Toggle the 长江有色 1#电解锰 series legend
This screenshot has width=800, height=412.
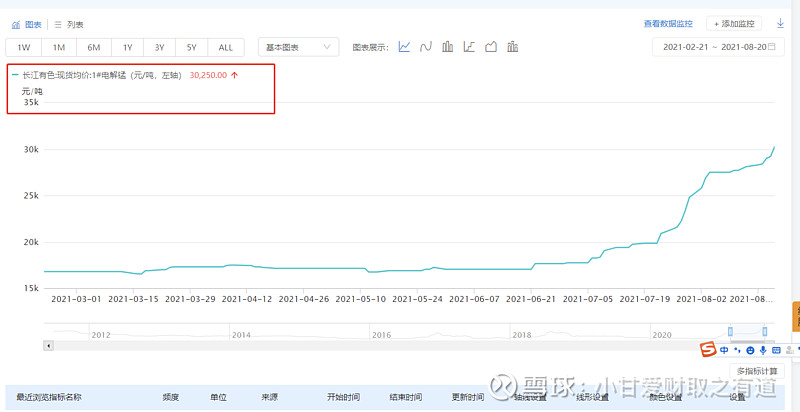pos(96,75)
